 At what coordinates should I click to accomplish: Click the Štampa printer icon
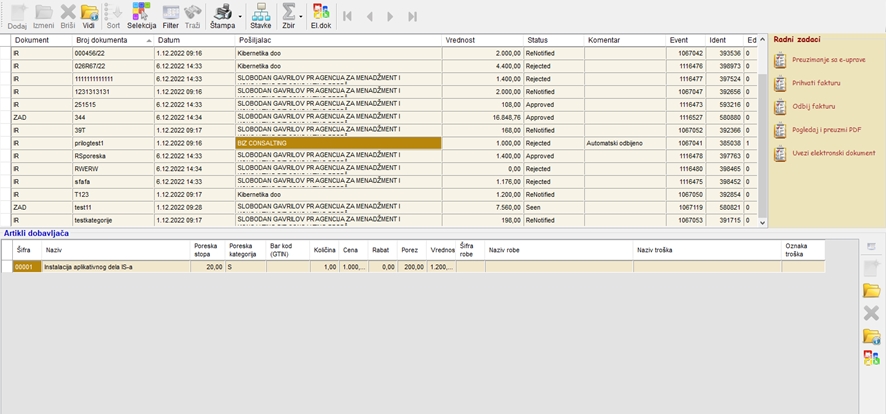219,14
